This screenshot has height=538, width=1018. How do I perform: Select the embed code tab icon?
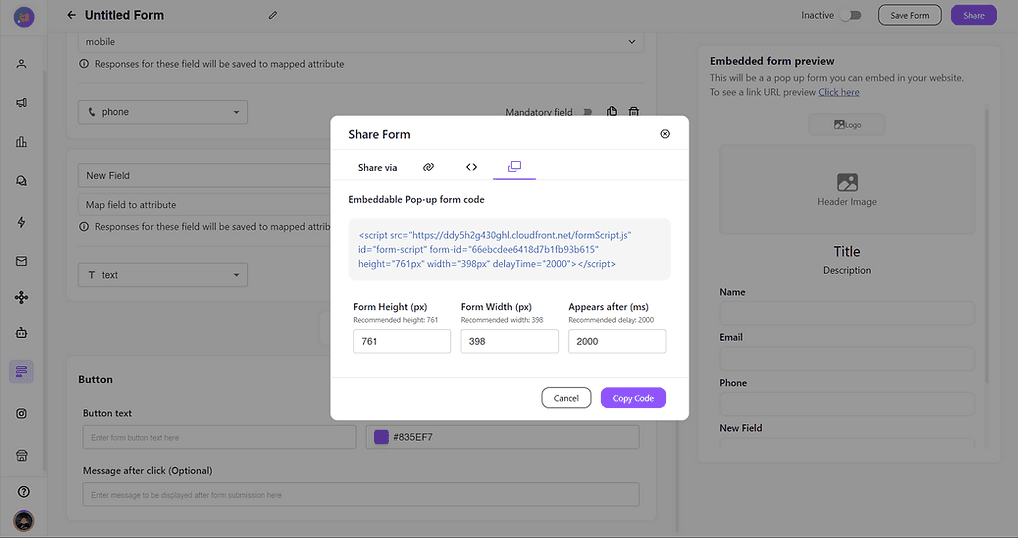tap(471, 167)
